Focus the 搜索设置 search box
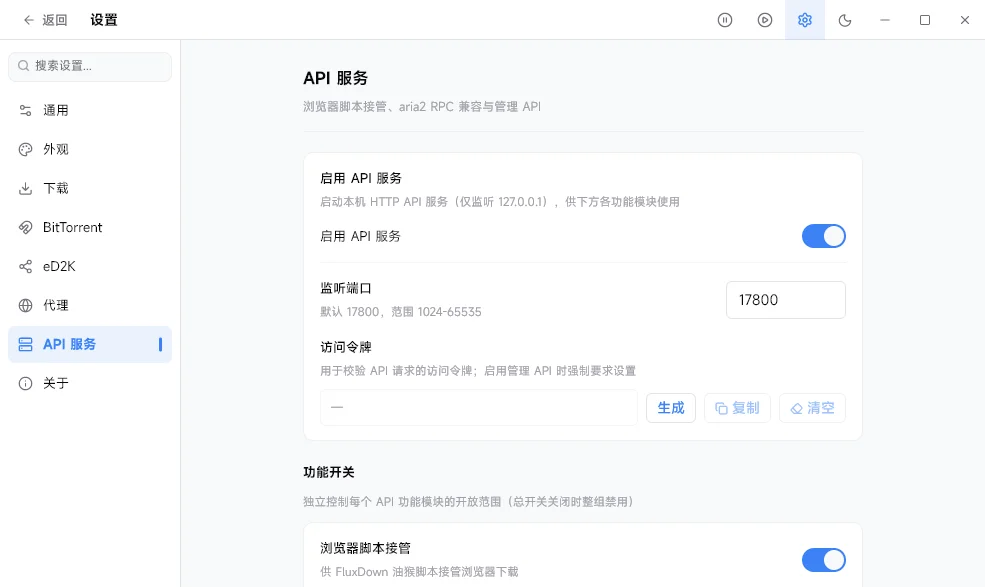Screen dimensions: 985x587 90,66
